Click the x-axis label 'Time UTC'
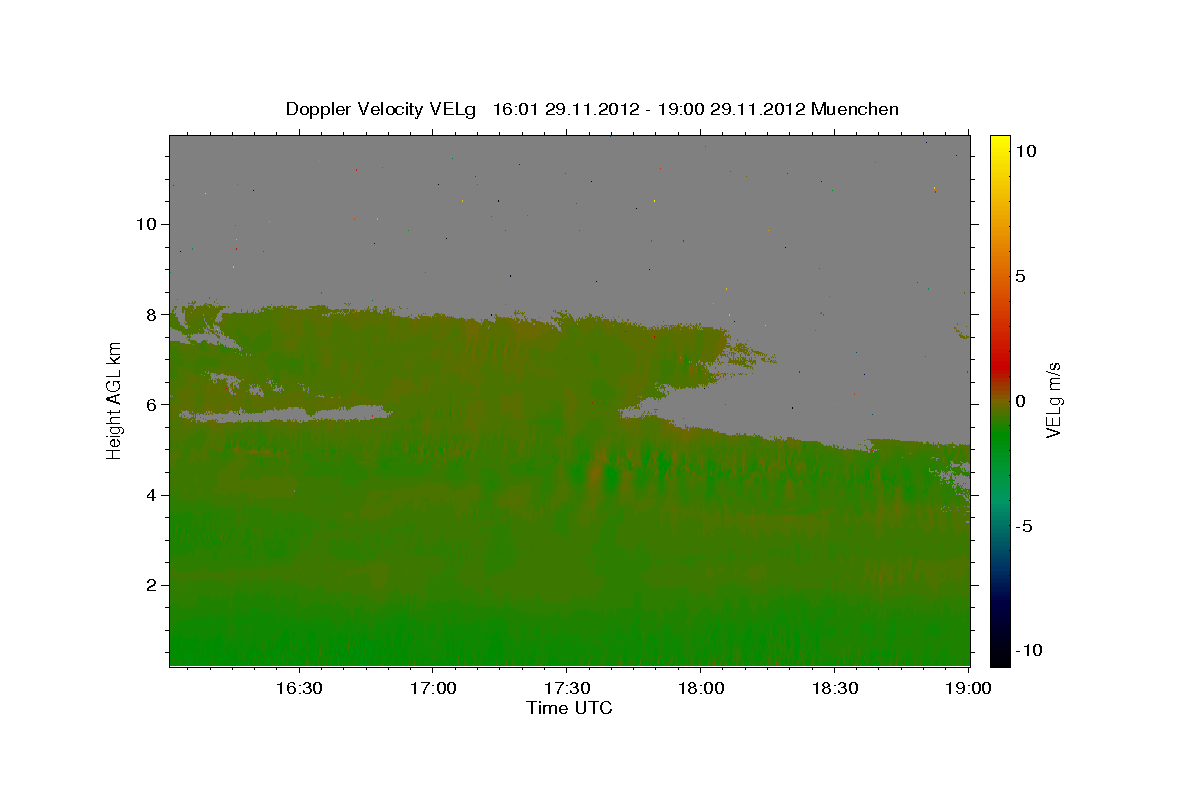1200x800 pixels. tap(569, 708)
